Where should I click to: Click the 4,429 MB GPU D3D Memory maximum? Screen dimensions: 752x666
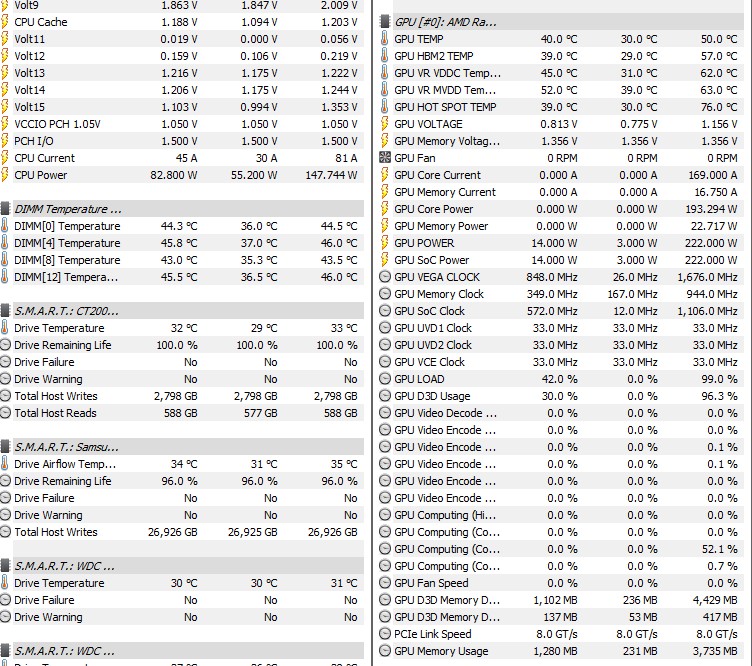[715, 600]
